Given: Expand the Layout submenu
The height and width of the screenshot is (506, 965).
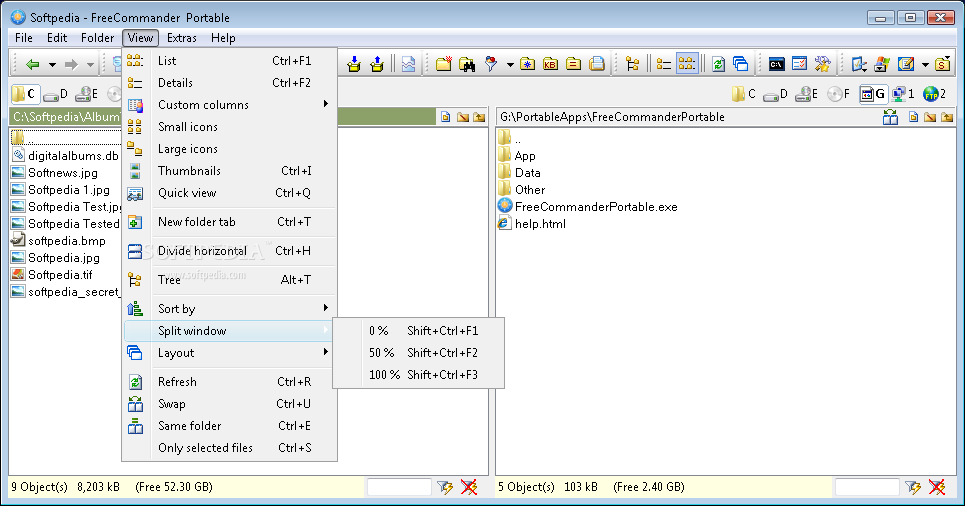Looking at the screenshot, I should (x=230, y=353).
